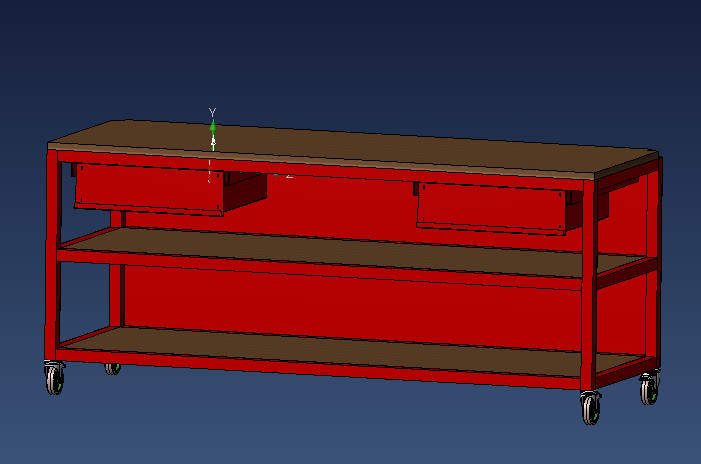Select the bottom wooden shelf
The height and width of the screenshot is (464, 701).
coord(353,351)
